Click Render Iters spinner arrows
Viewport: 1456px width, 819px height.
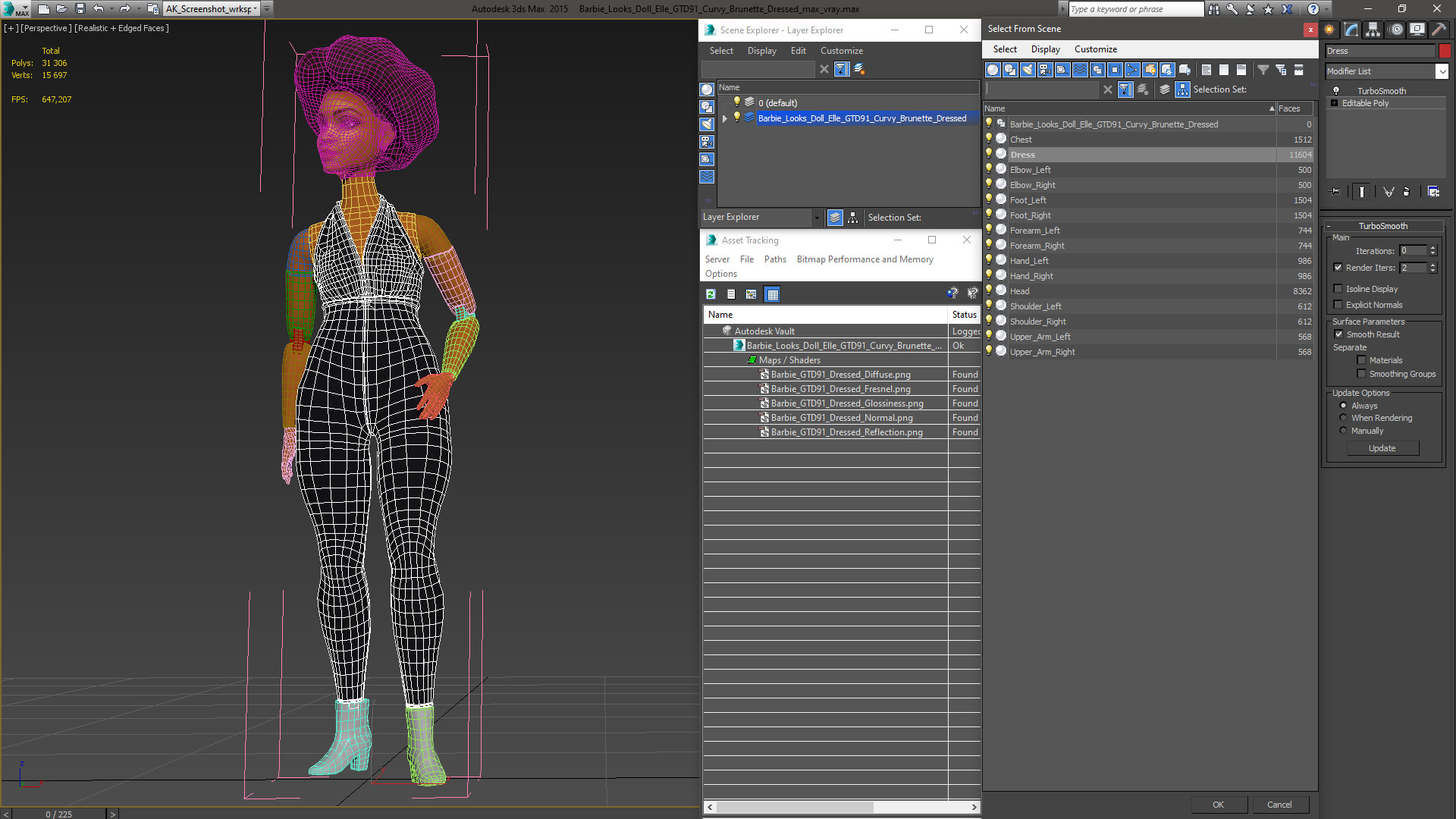[1432, 268]
